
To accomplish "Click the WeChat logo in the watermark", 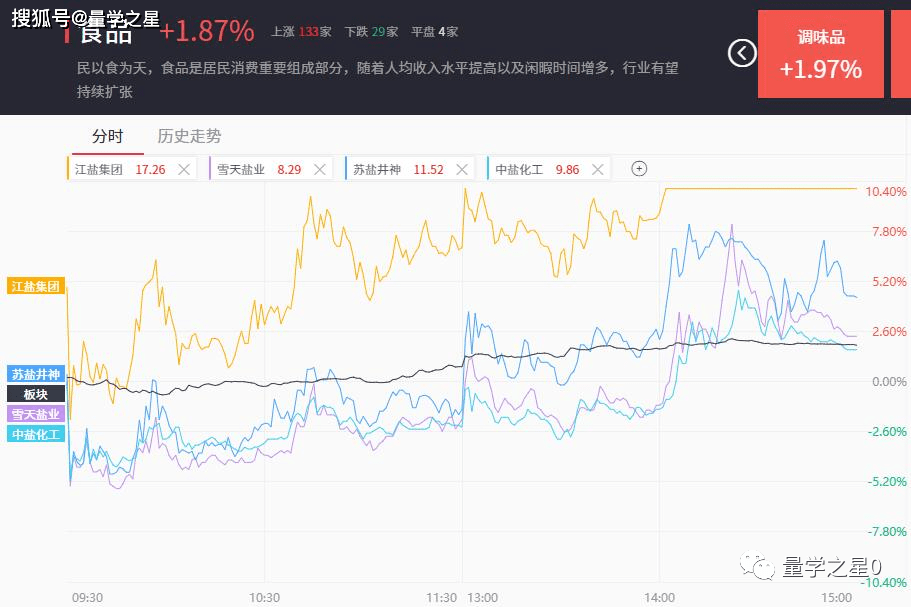I will tap(764, 568).
